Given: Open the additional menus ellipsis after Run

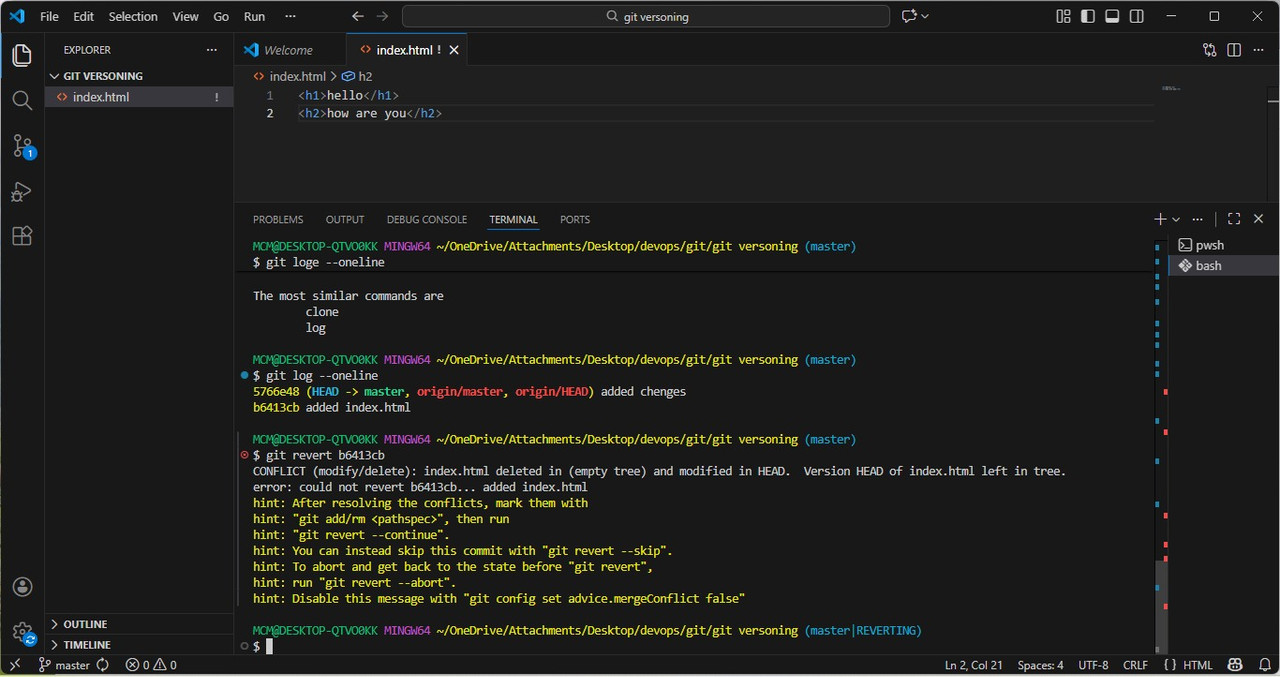Looking at the screenshot, I should click(290, 16).
